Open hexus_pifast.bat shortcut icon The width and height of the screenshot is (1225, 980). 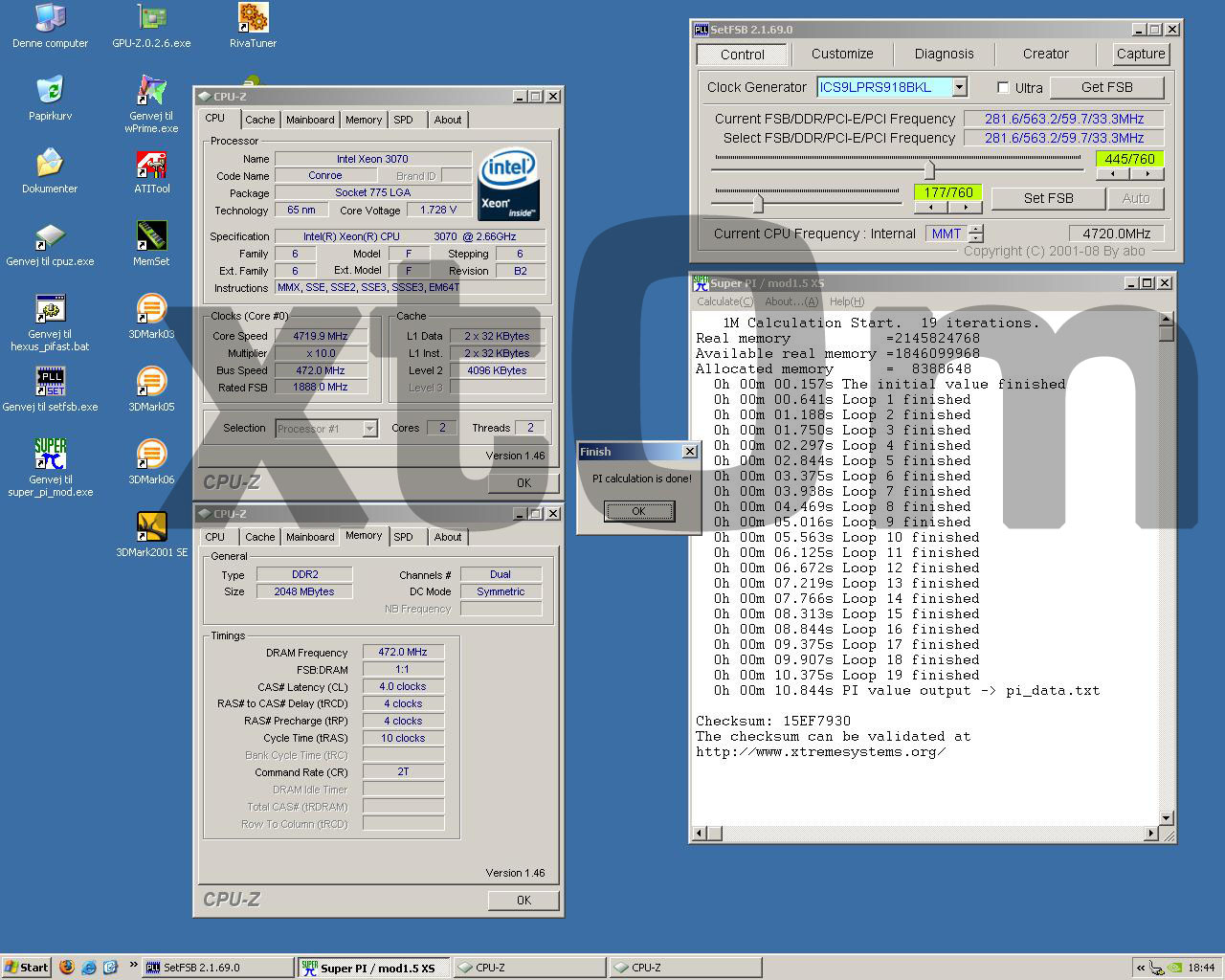(x=50, y=308)
